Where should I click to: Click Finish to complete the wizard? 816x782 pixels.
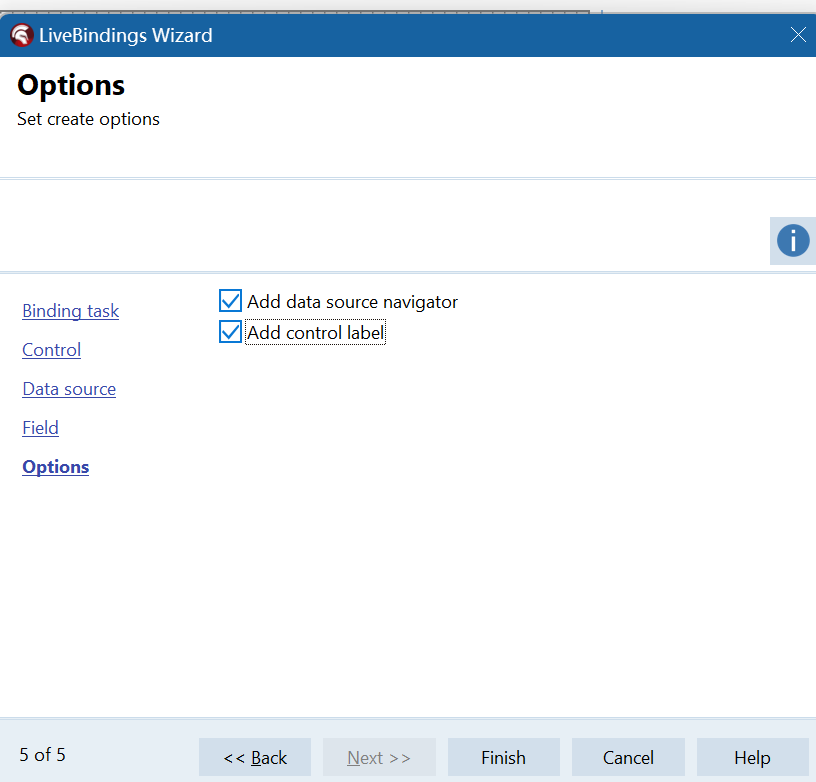pyautogui.click(x=503, y=757)
